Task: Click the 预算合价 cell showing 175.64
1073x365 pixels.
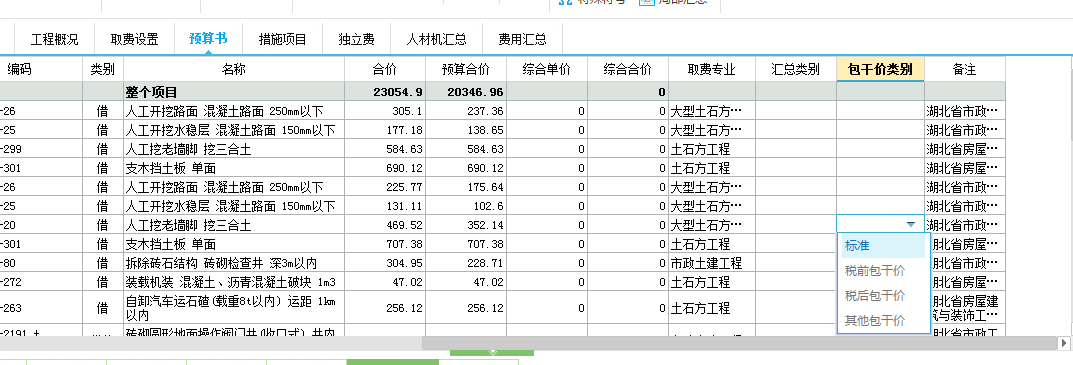Action: (466, 187)
